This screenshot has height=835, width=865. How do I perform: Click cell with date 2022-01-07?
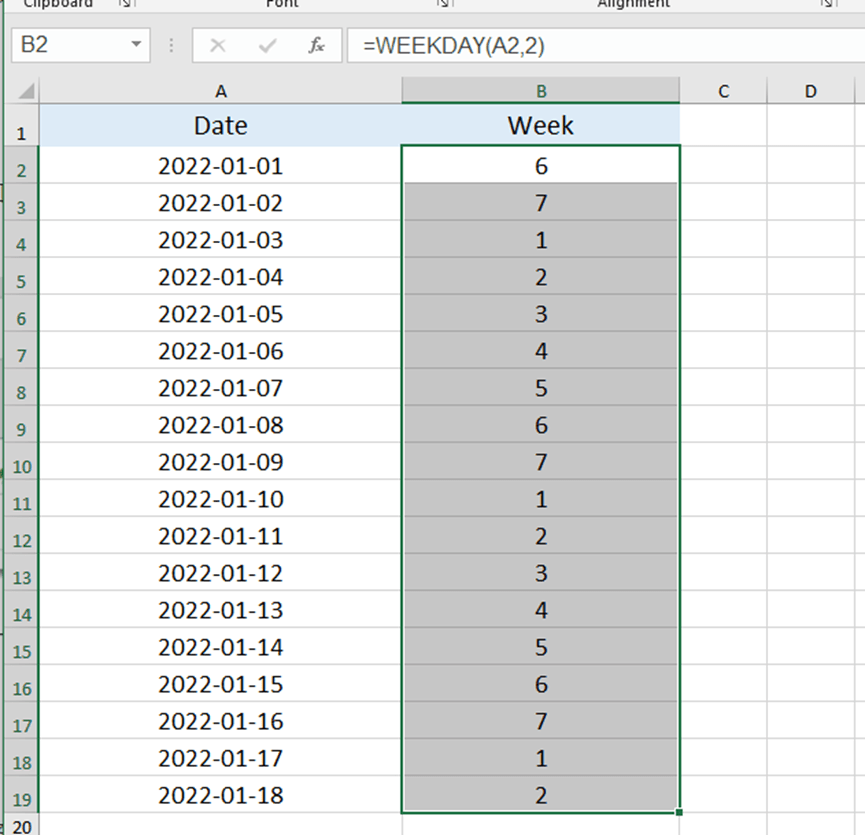point(221,387)
